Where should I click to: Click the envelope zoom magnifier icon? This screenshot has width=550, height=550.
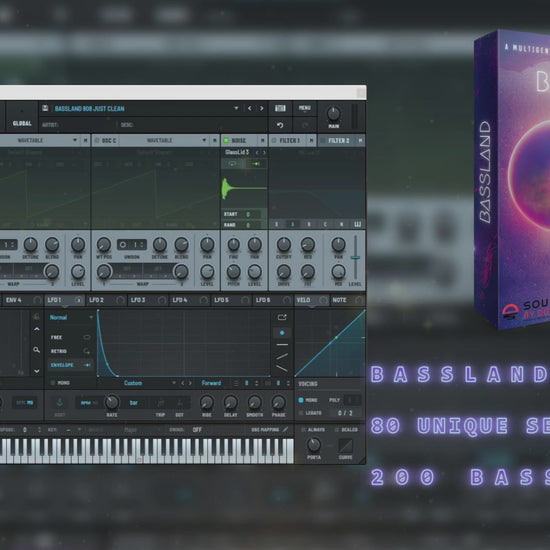point(36,350)
